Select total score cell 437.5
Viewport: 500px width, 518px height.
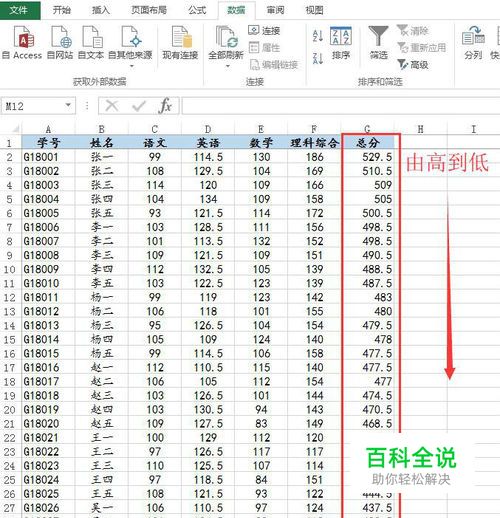coord(367,508)
